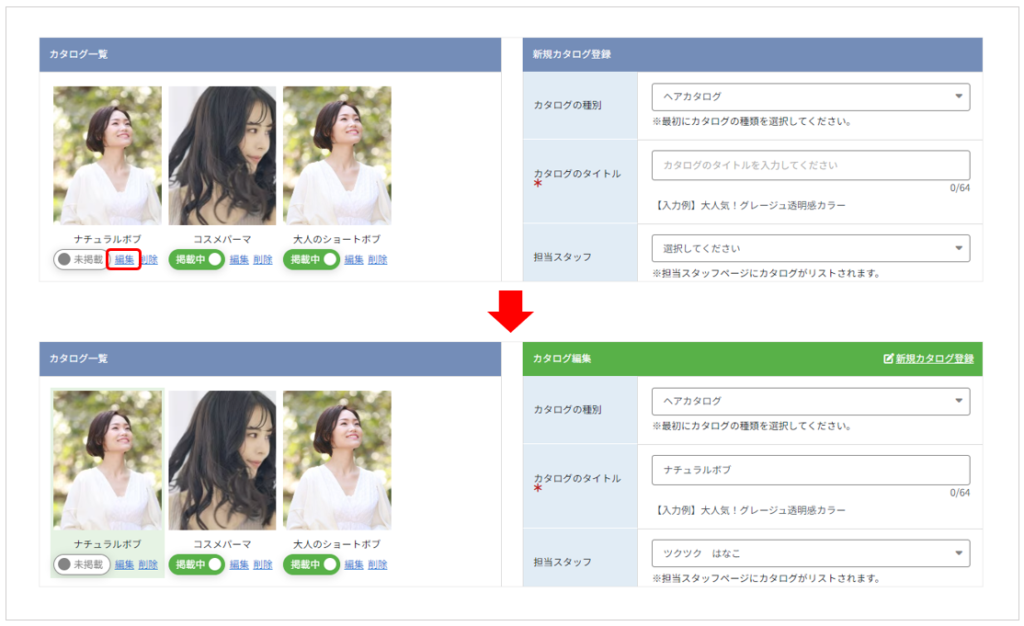Toggle 掲載中 switch for 大人のショートボブ in upper list
The height and width of the screenshot is (626, 1024).
(x=311, y=259)
